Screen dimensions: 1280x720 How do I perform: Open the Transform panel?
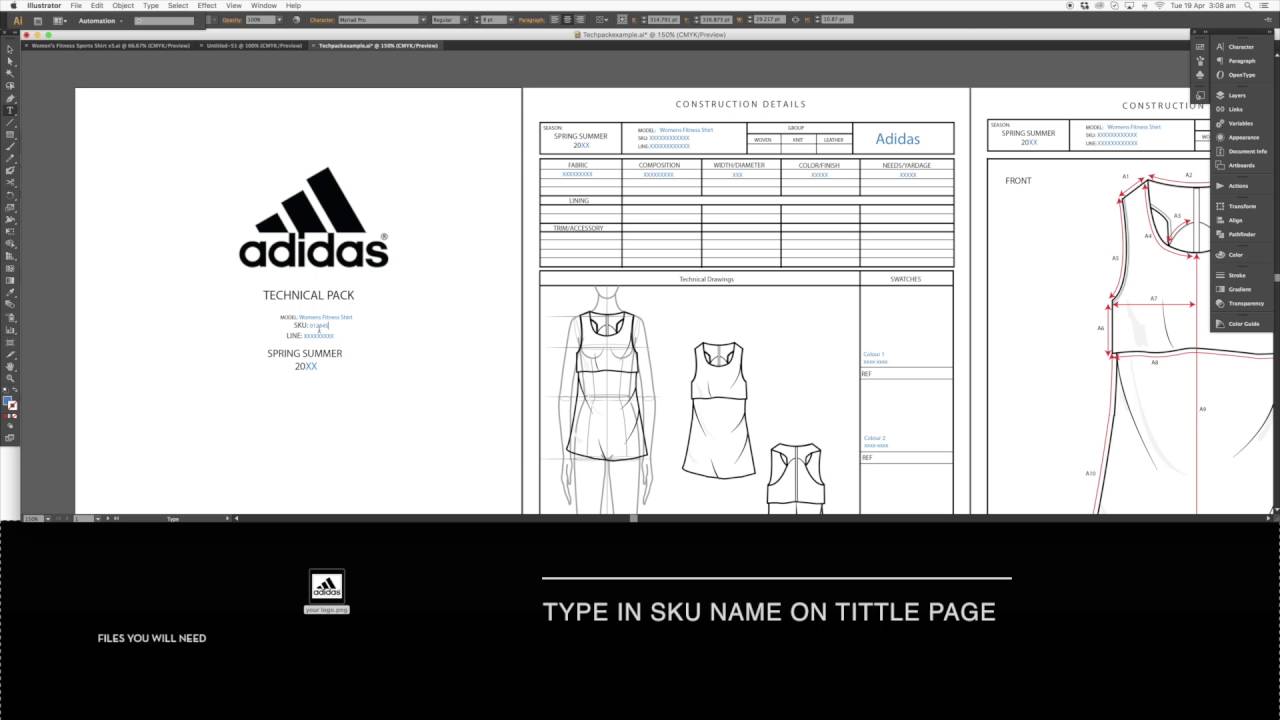tap(1241, 206)
